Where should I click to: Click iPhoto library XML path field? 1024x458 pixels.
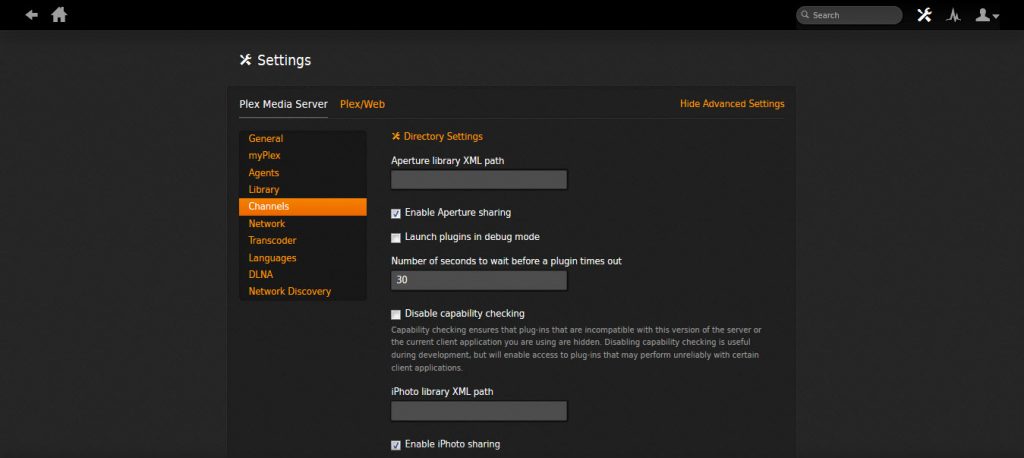coord(479,411)
